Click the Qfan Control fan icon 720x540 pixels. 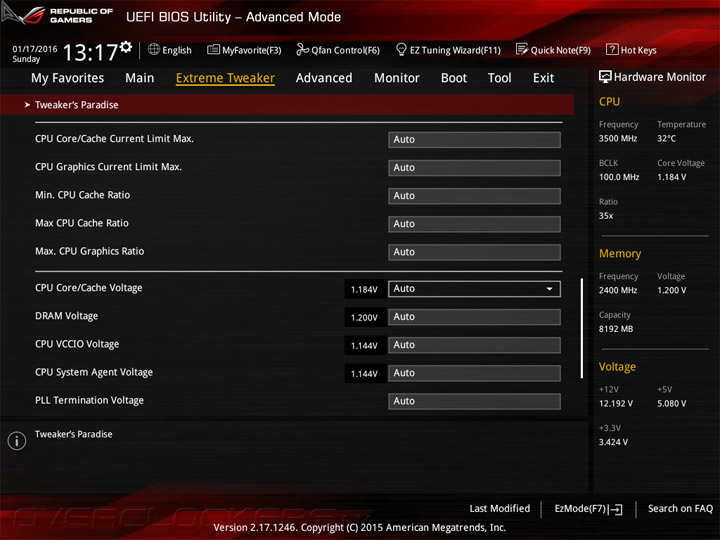click(x=302, y=49)
